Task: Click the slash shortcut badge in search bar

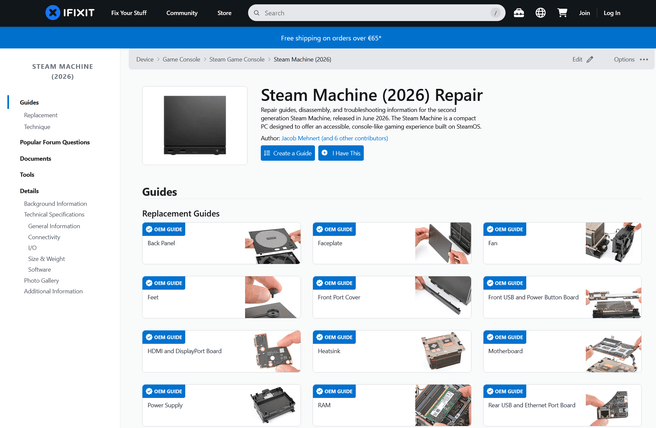Action: pyautogui.click(x=496, y=13)
